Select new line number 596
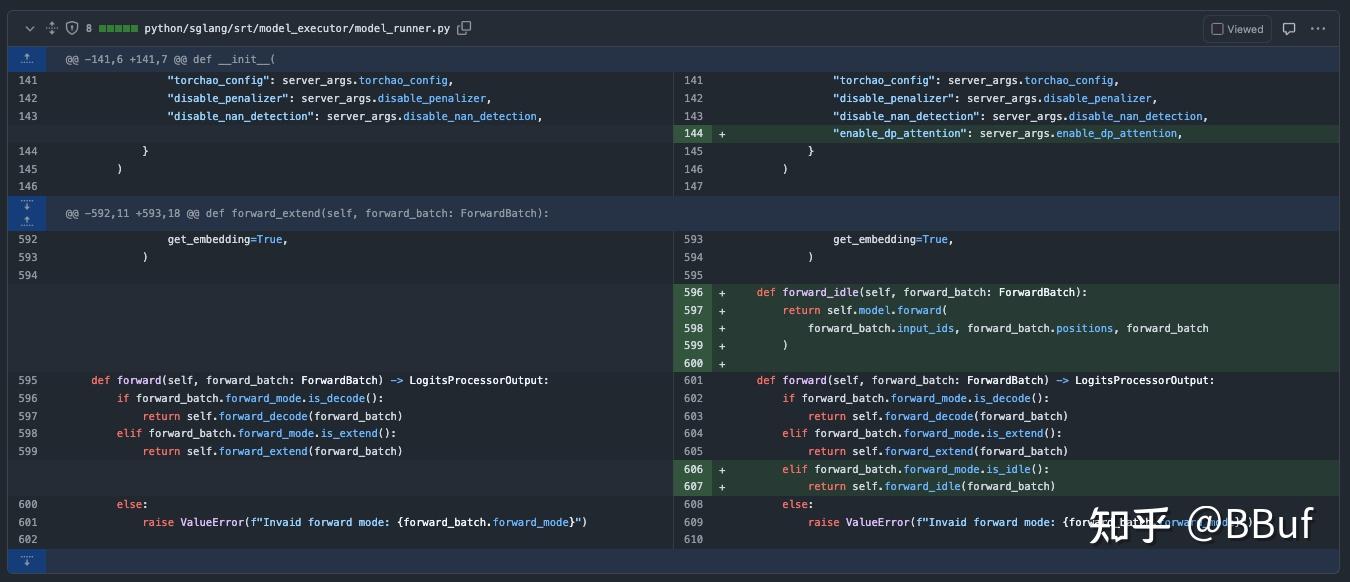1350x582 pixels. pos(693,293)
